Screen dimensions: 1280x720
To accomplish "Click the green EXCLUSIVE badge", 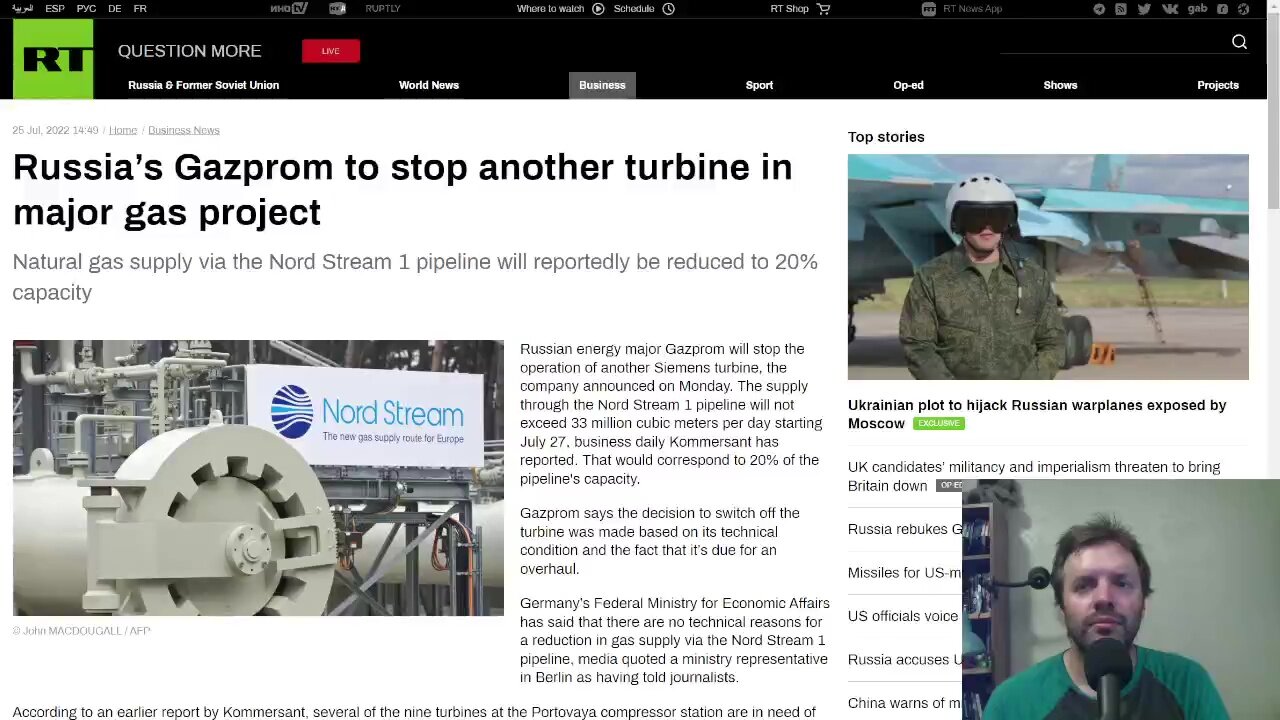I will coord(938,423).
